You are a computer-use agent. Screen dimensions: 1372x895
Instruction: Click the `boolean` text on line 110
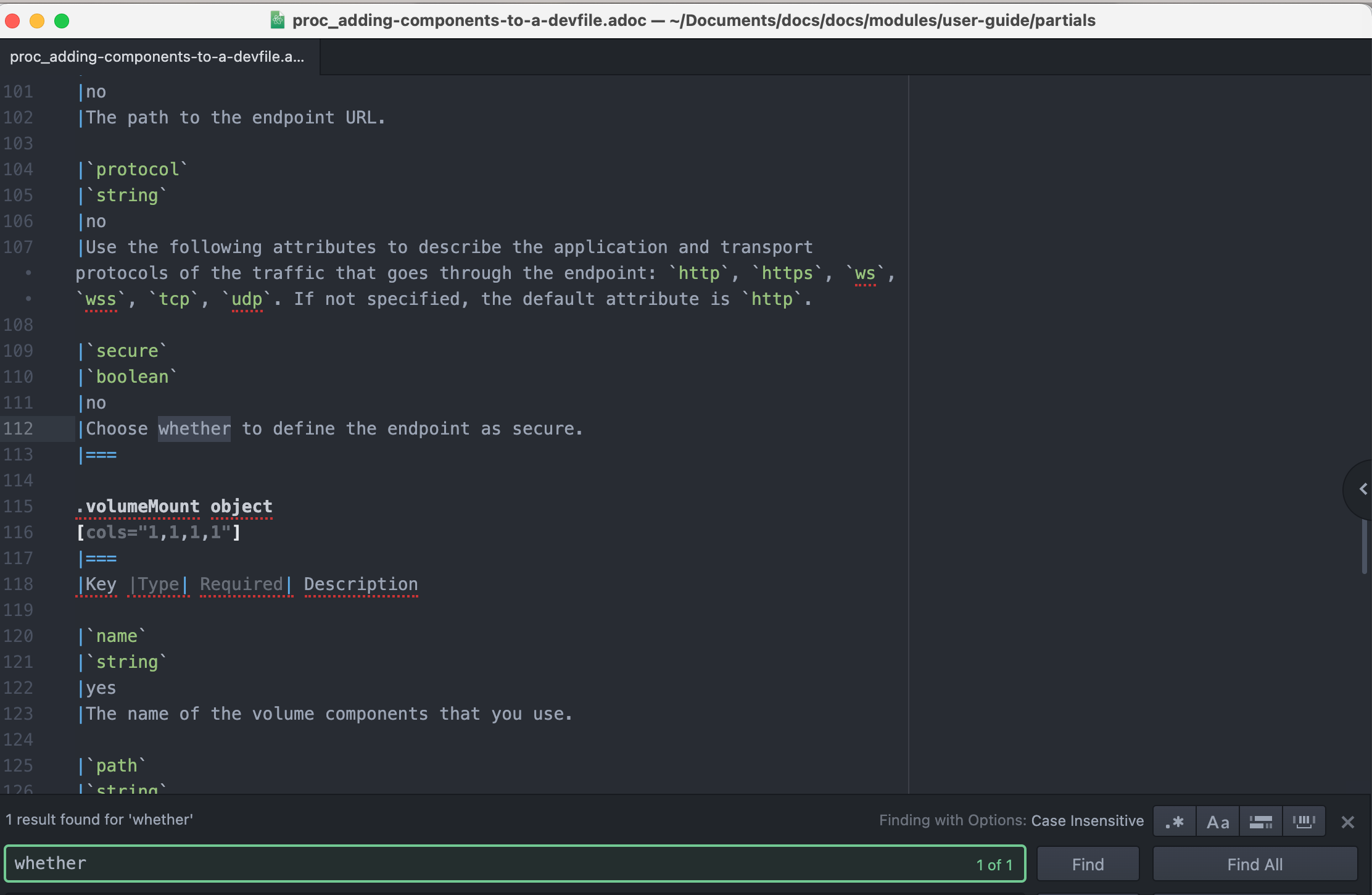(x=132, y=377)
